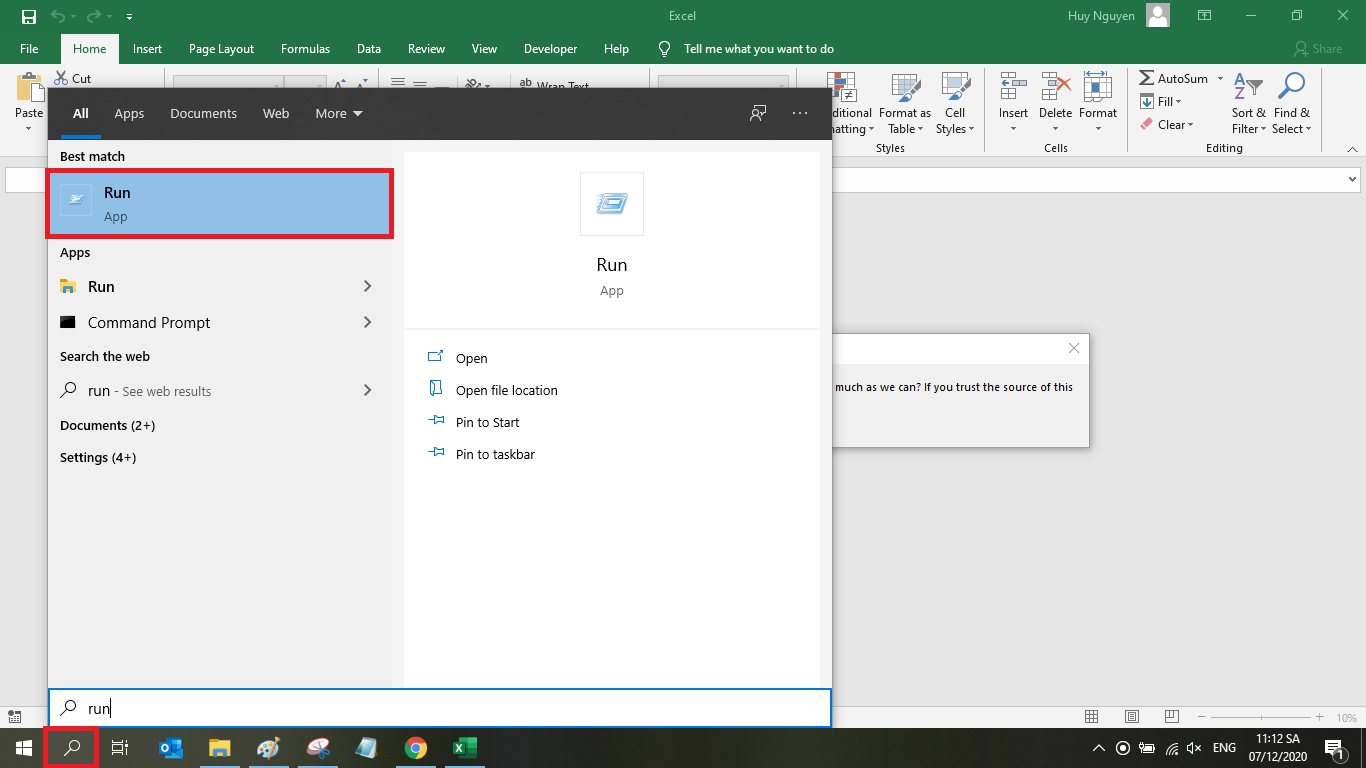
Task: Click the Windows search magnifier icon
Action: [x=71, y=748]
